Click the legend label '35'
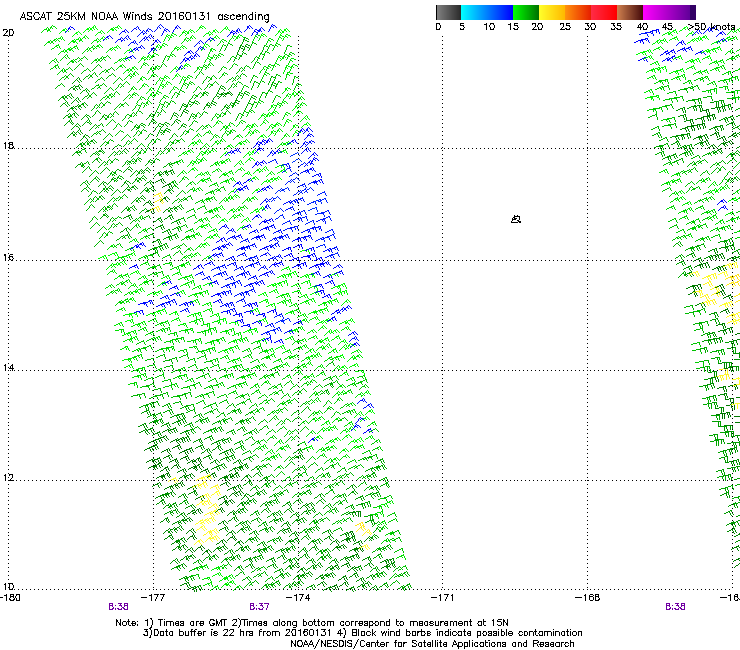The height and width of the screenshot is (650, 740). coord(616,27)
